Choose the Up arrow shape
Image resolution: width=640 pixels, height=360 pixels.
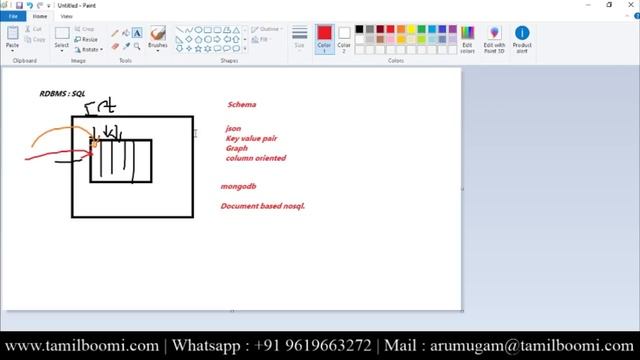(x=236, y=40)
